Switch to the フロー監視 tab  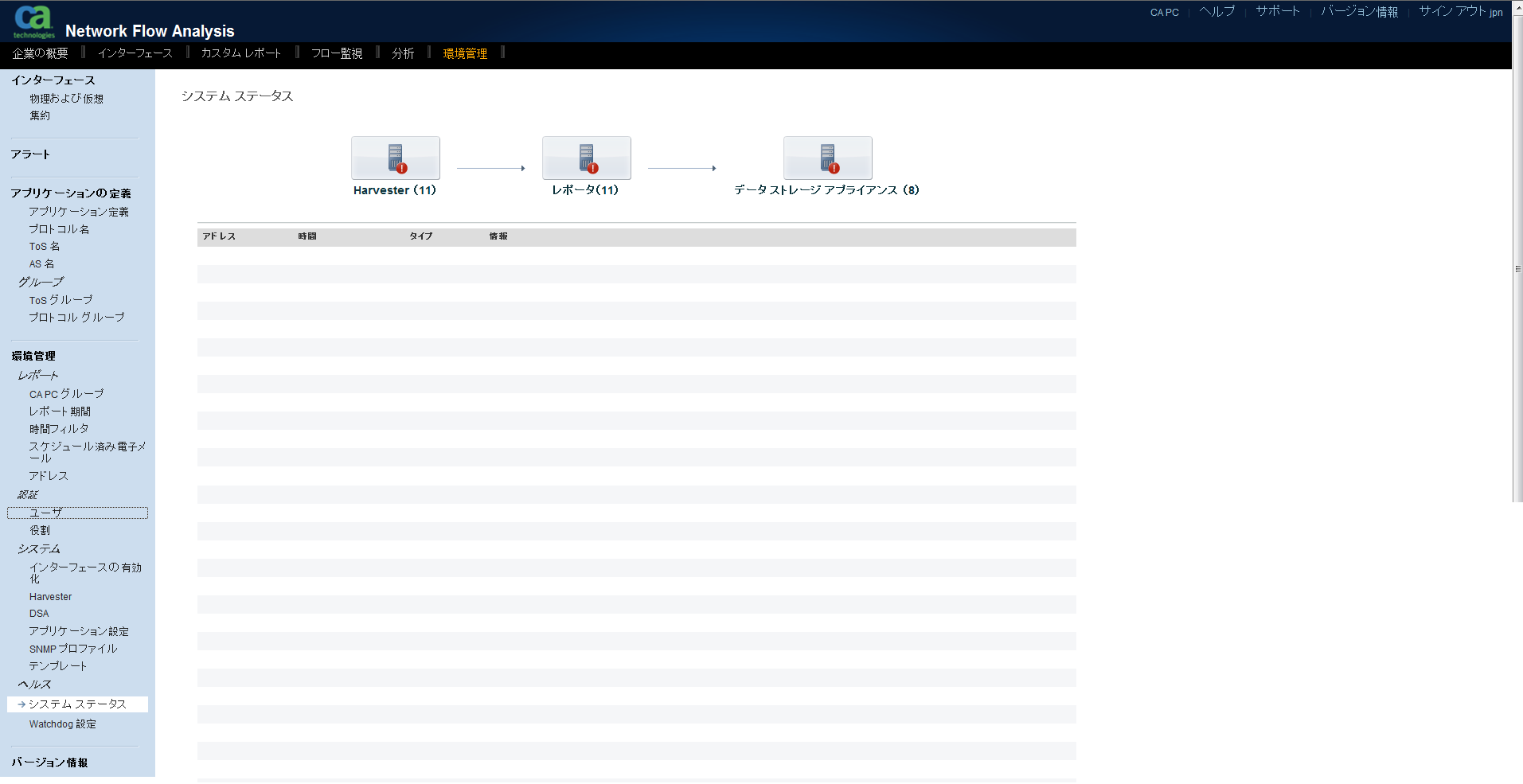pyautogui.click(x=337, y=53)
